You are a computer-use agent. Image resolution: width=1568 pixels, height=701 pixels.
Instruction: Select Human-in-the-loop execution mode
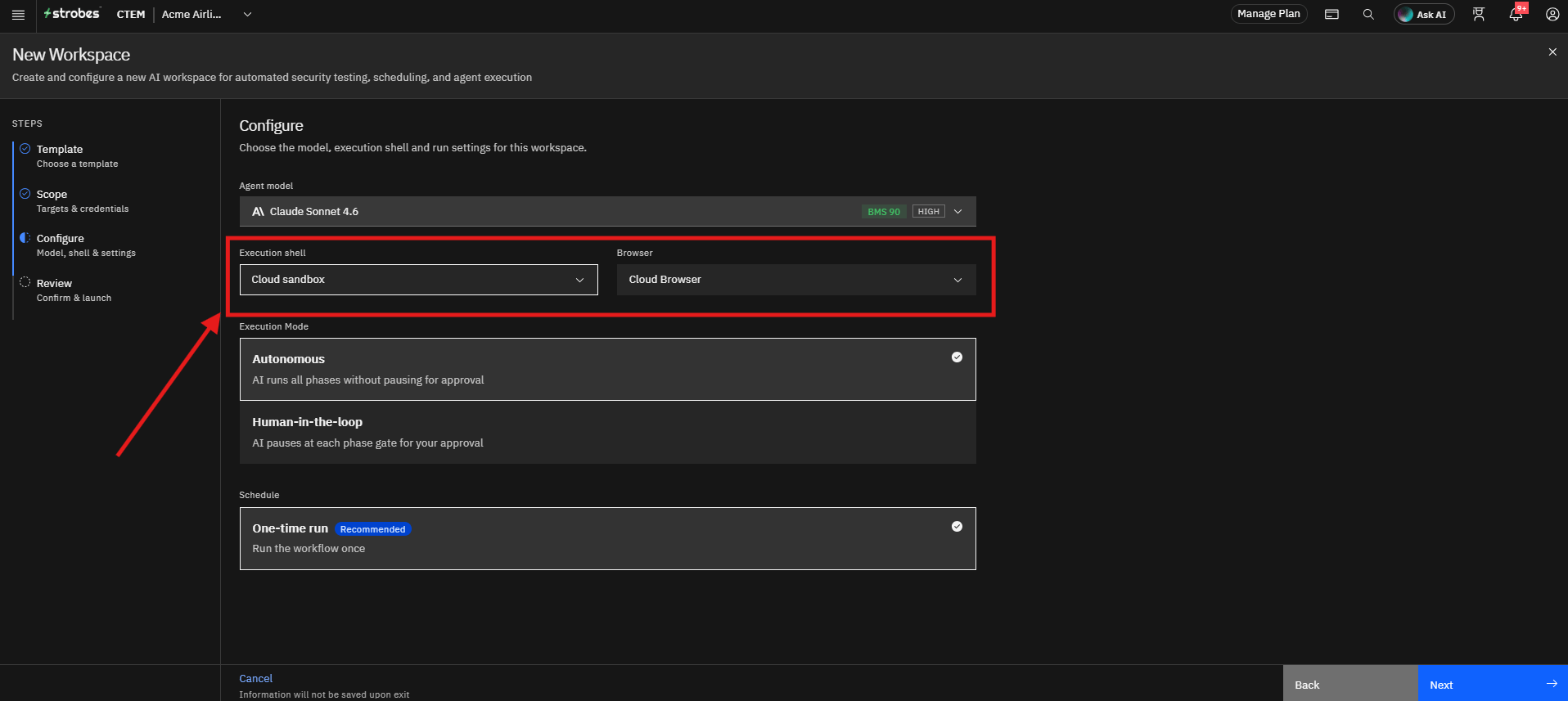click(x=607, y=432)
